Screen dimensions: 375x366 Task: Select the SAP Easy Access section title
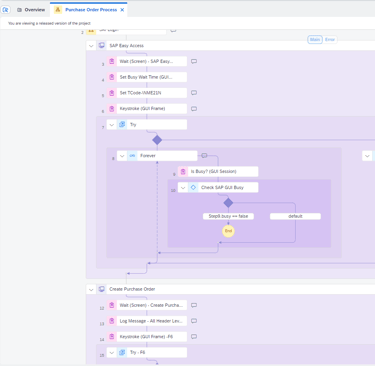126,45
